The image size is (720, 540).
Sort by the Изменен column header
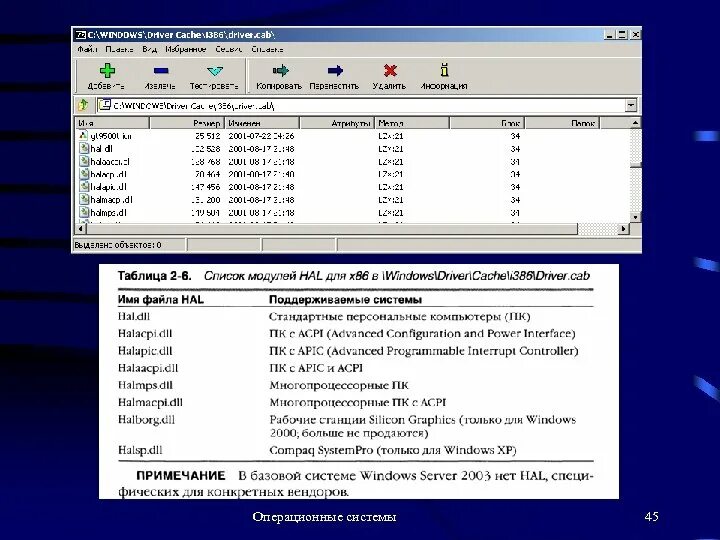262,123
